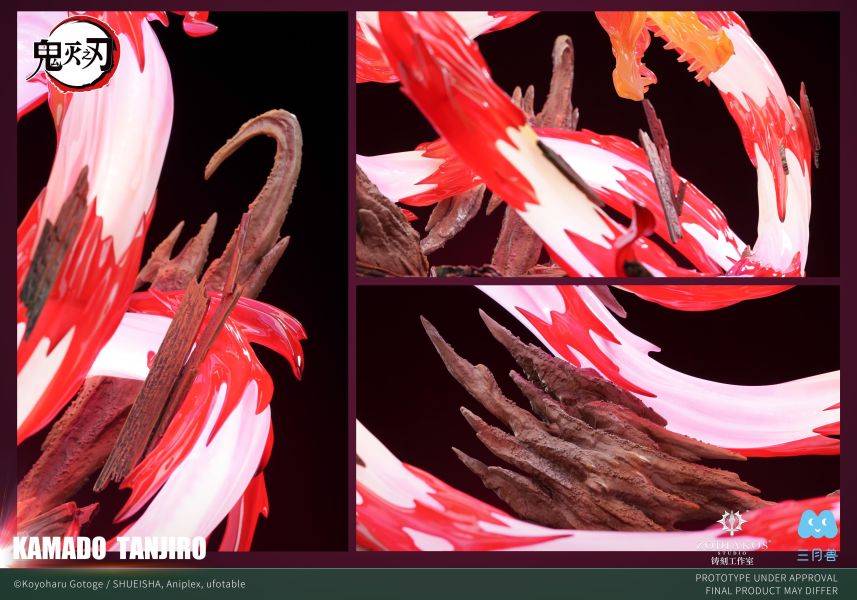Click the blue March Beast mascot logo
Viewport: 857px width, 600px height.
(x=818, y=525)
